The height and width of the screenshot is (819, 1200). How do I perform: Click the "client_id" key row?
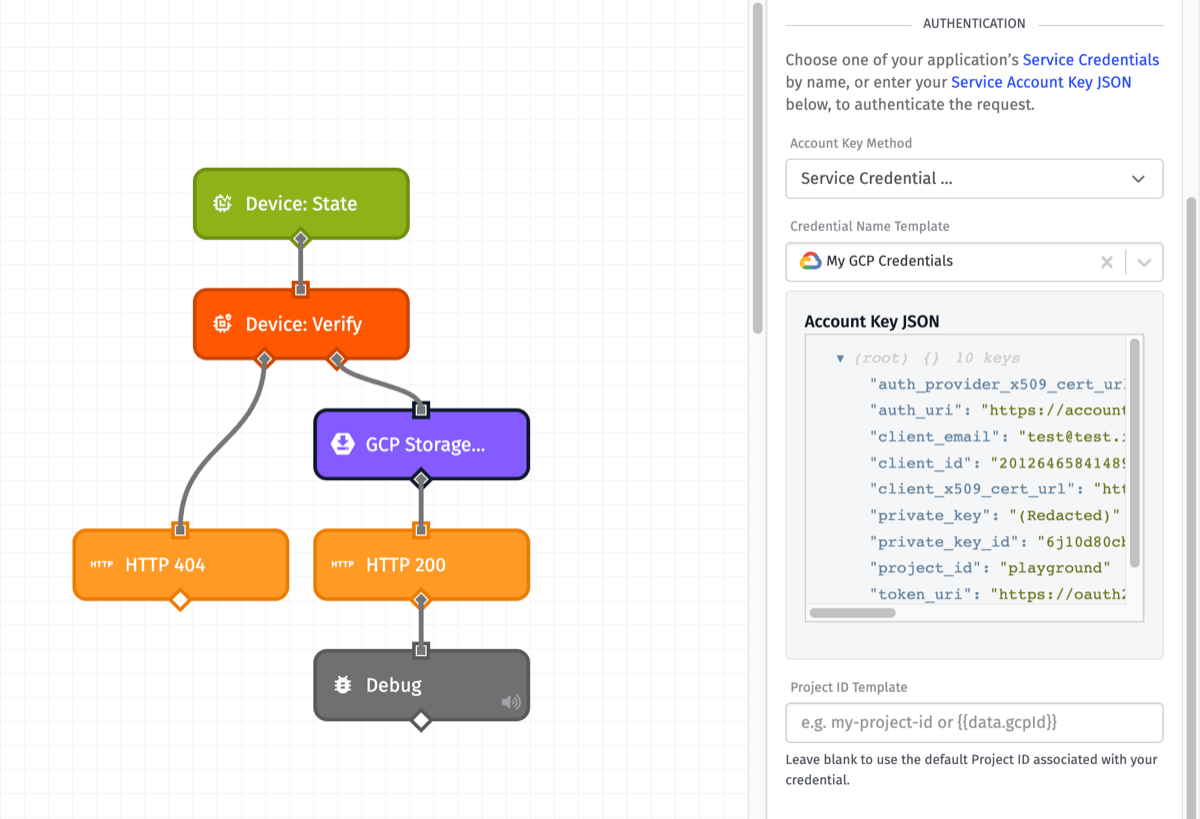(x=998, y=463)
